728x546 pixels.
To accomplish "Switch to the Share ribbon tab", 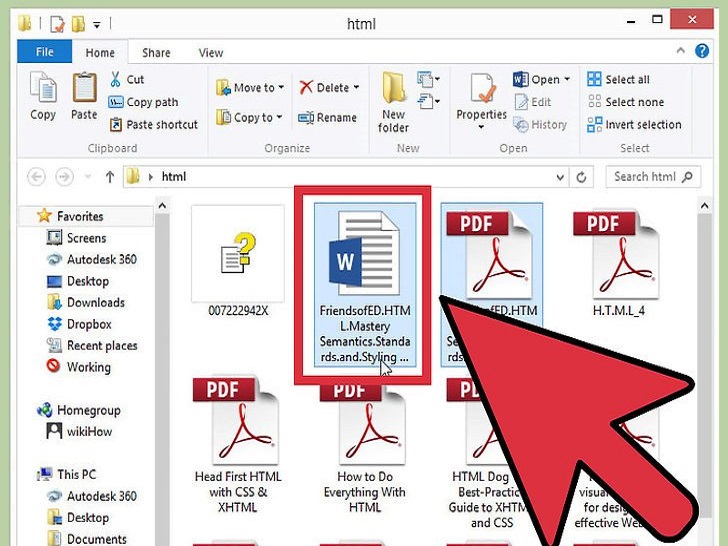I will pos(156,52).
